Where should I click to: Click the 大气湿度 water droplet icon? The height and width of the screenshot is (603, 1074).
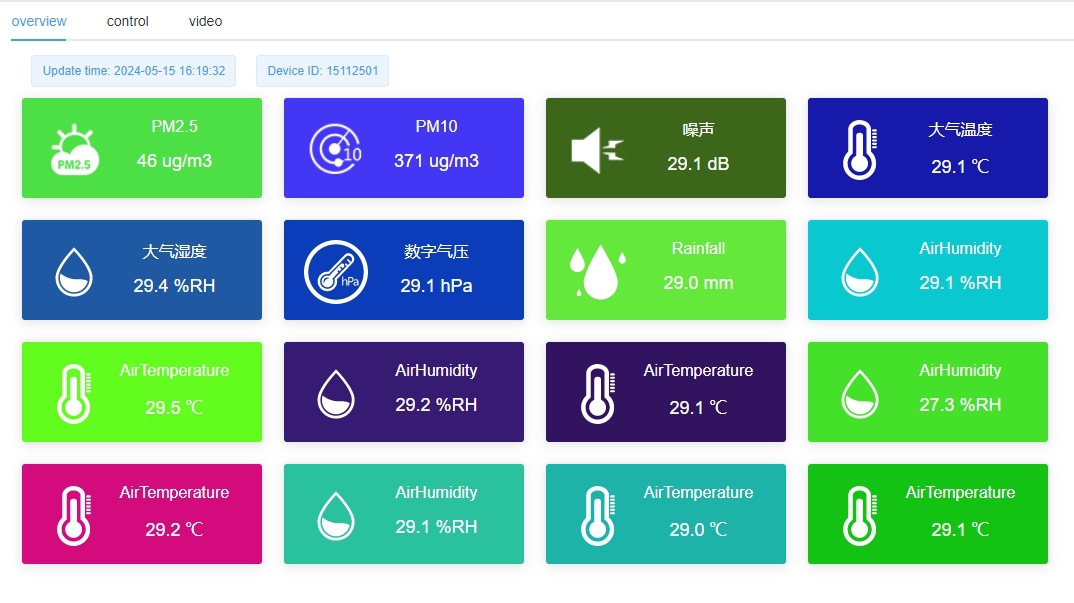[x=70, y=269]
